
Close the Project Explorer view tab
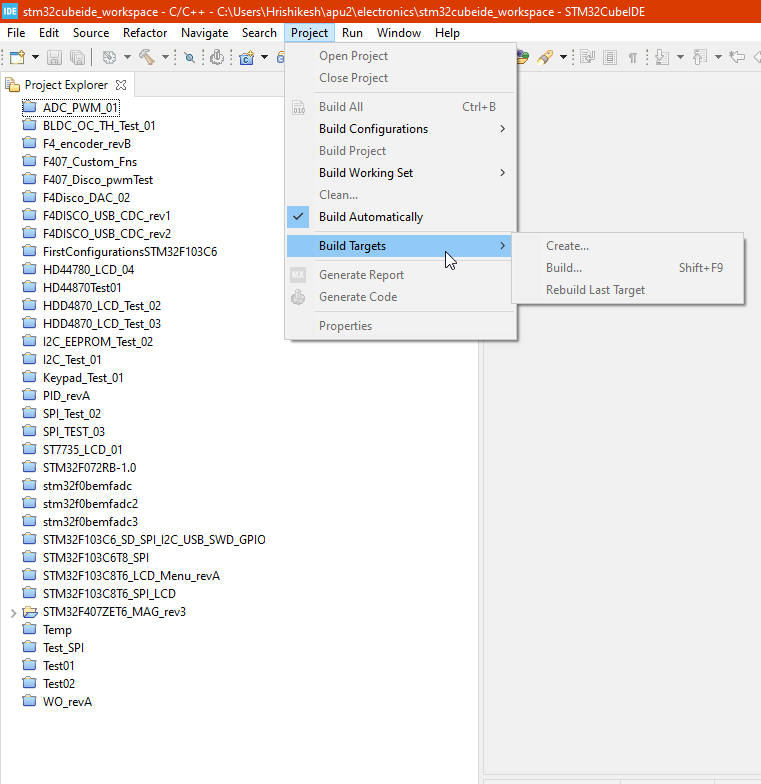pos(121,85)
